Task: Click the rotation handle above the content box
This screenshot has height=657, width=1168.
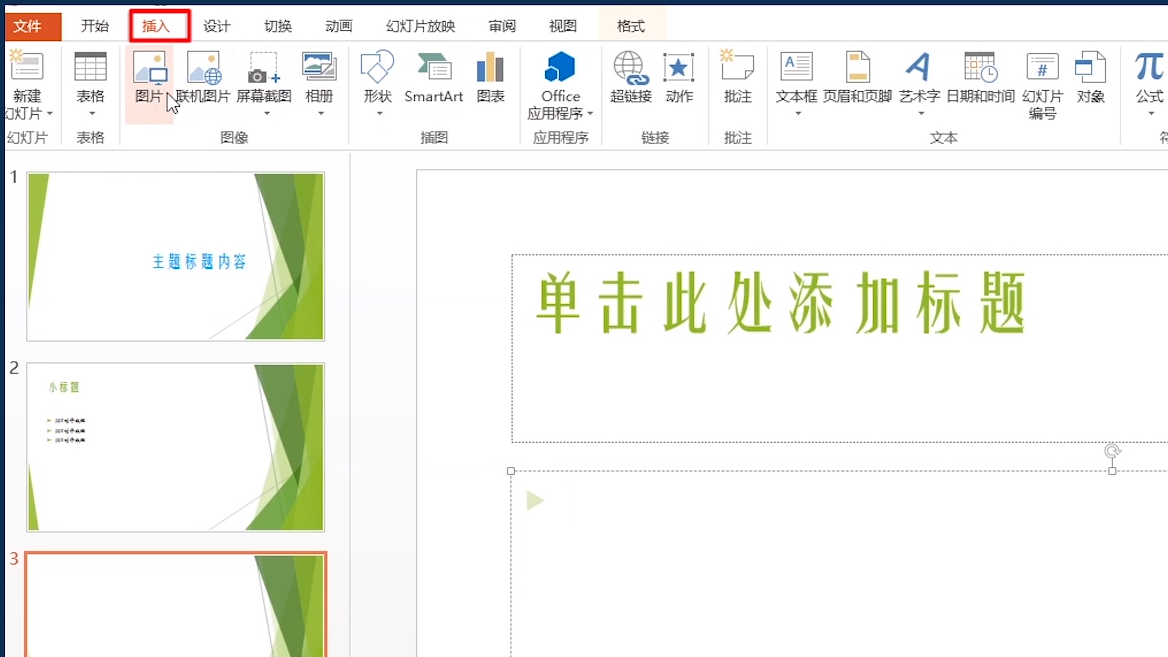Action: [x=1112, y=451]
